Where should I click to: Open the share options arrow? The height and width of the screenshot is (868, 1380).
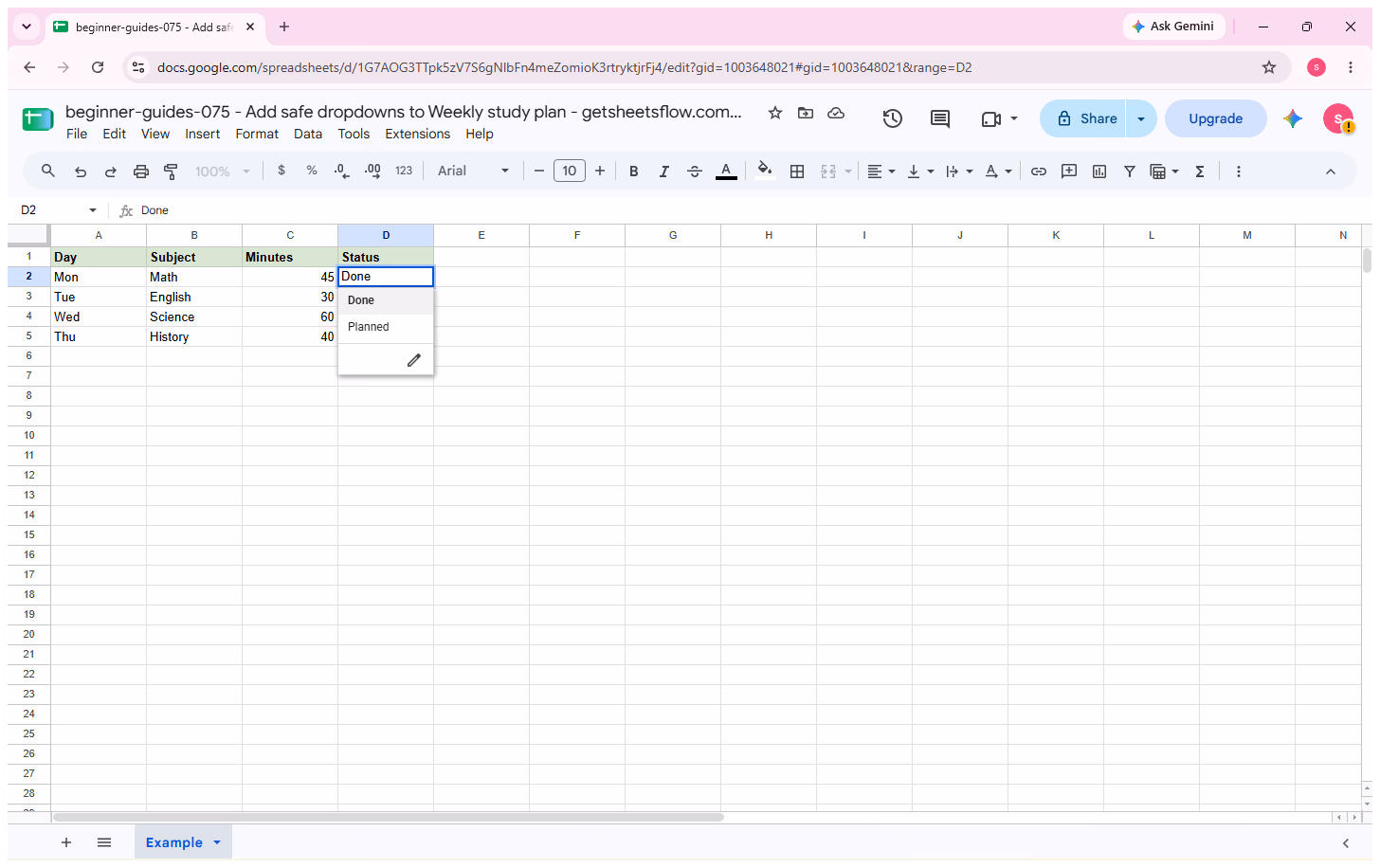[x=1141, y=118]
